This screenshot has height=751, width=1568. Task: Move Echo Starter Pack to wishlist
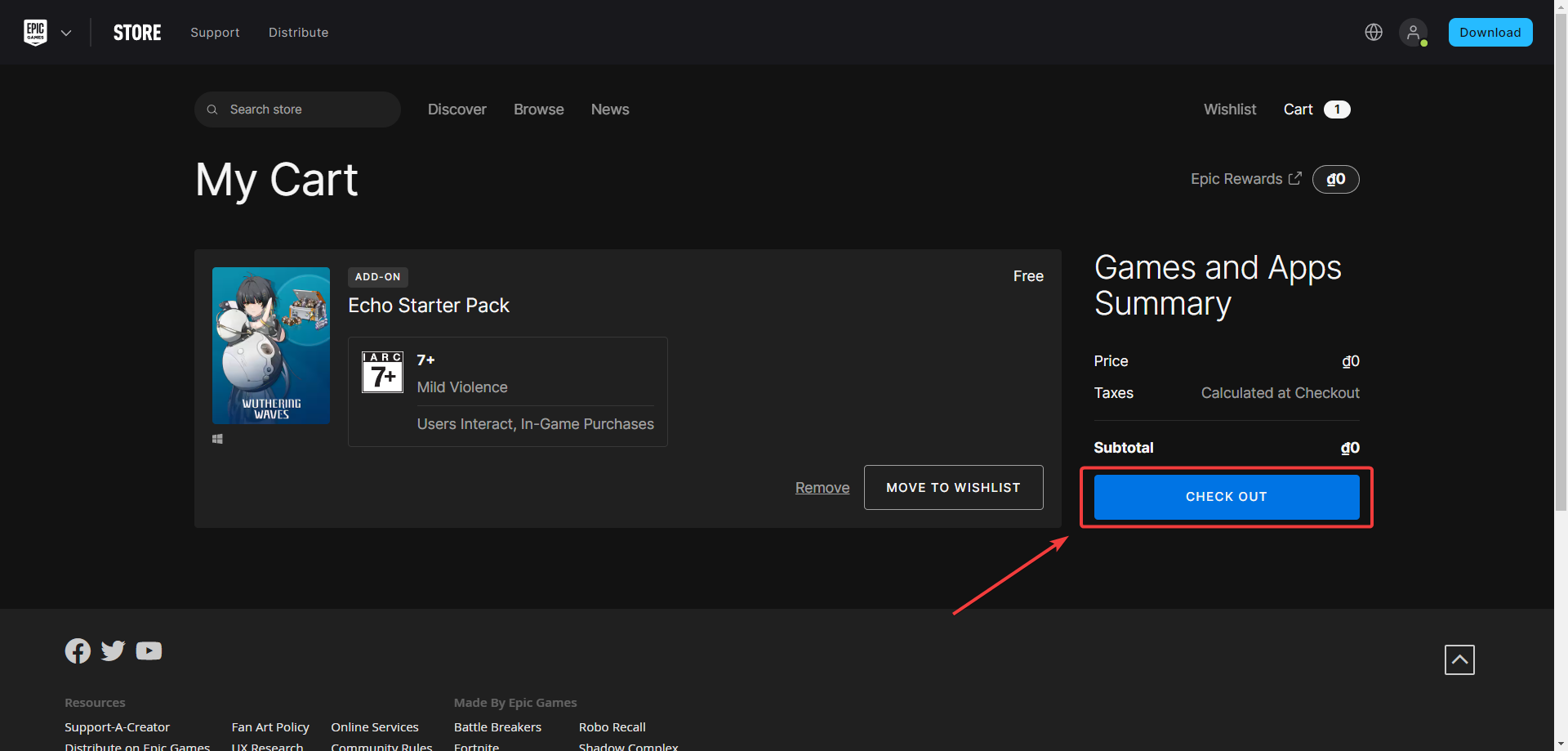click(953, 487)
